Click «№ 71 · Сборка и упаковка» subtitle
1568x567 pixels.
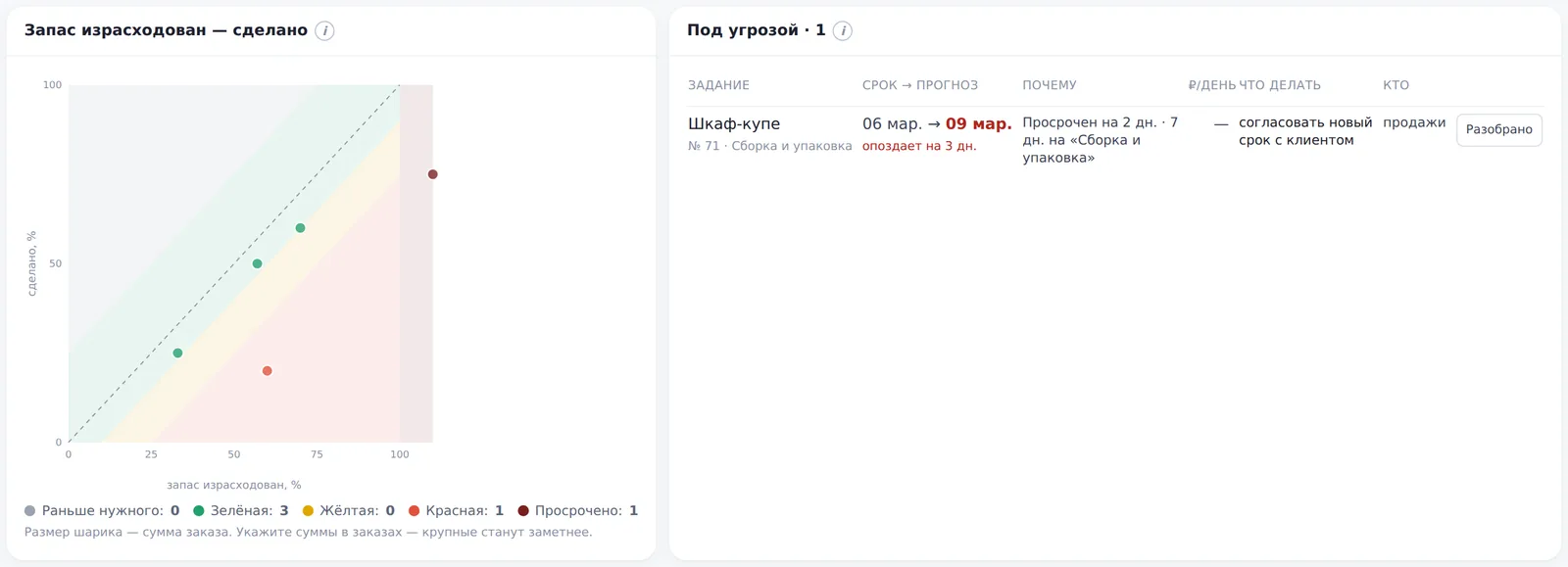769,146
